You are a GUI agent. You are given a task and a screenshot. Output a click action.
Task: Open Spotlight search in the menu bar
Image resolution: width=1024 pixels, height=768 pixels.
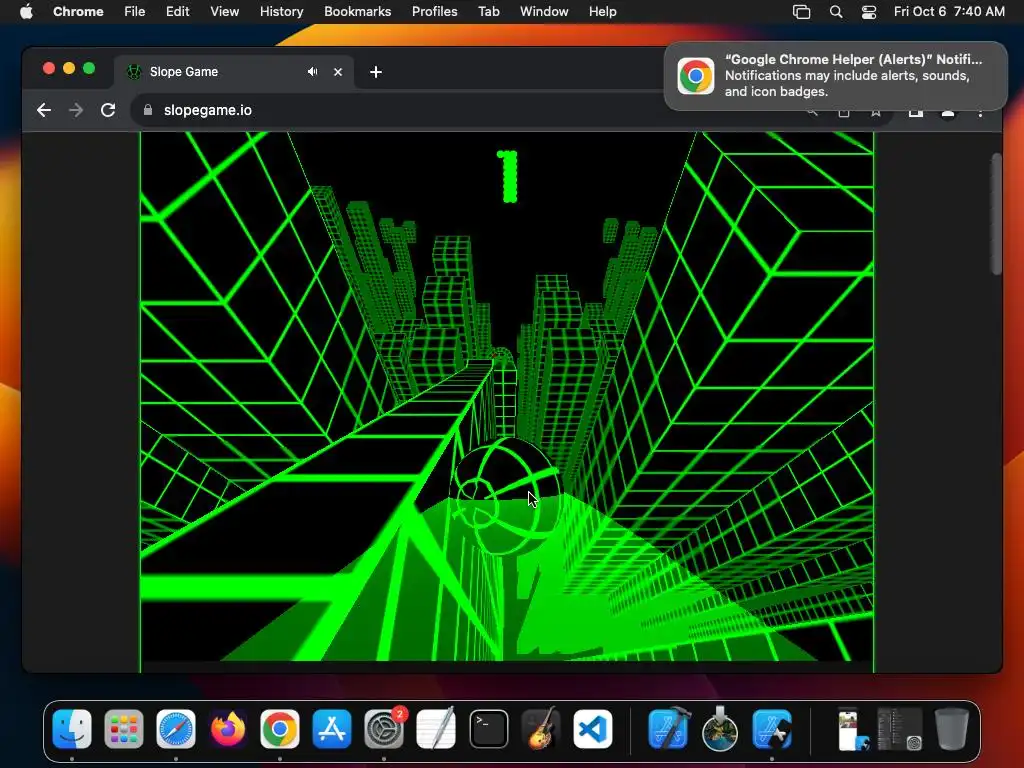click(836, 12)
